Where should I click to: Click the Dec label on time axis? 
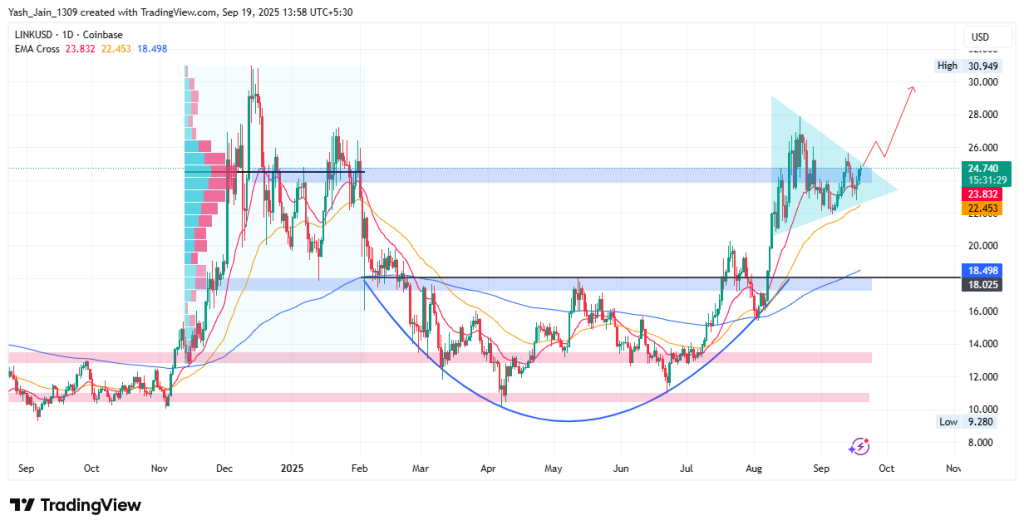coord(224,468)
